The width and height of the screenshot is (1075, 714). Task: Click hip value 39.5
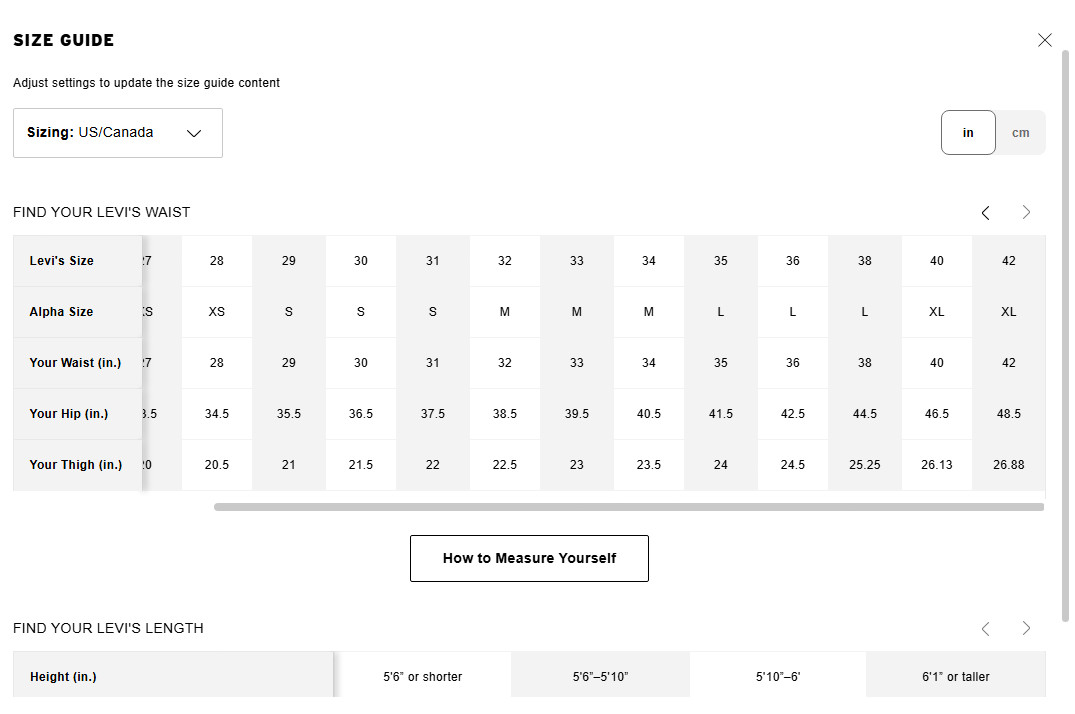[577, 414]
